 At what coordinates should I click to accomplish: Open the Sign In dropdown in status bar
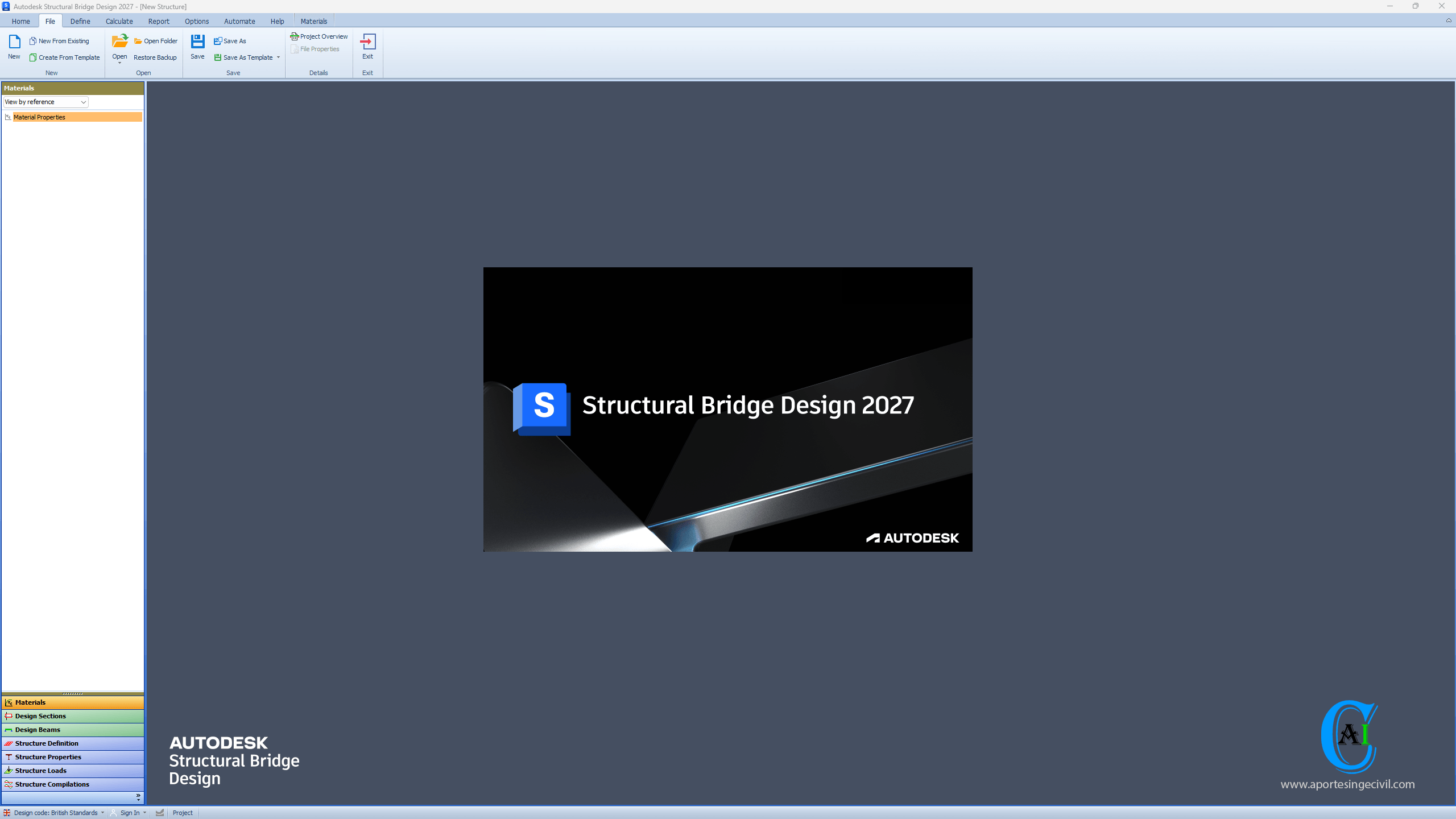144,813
